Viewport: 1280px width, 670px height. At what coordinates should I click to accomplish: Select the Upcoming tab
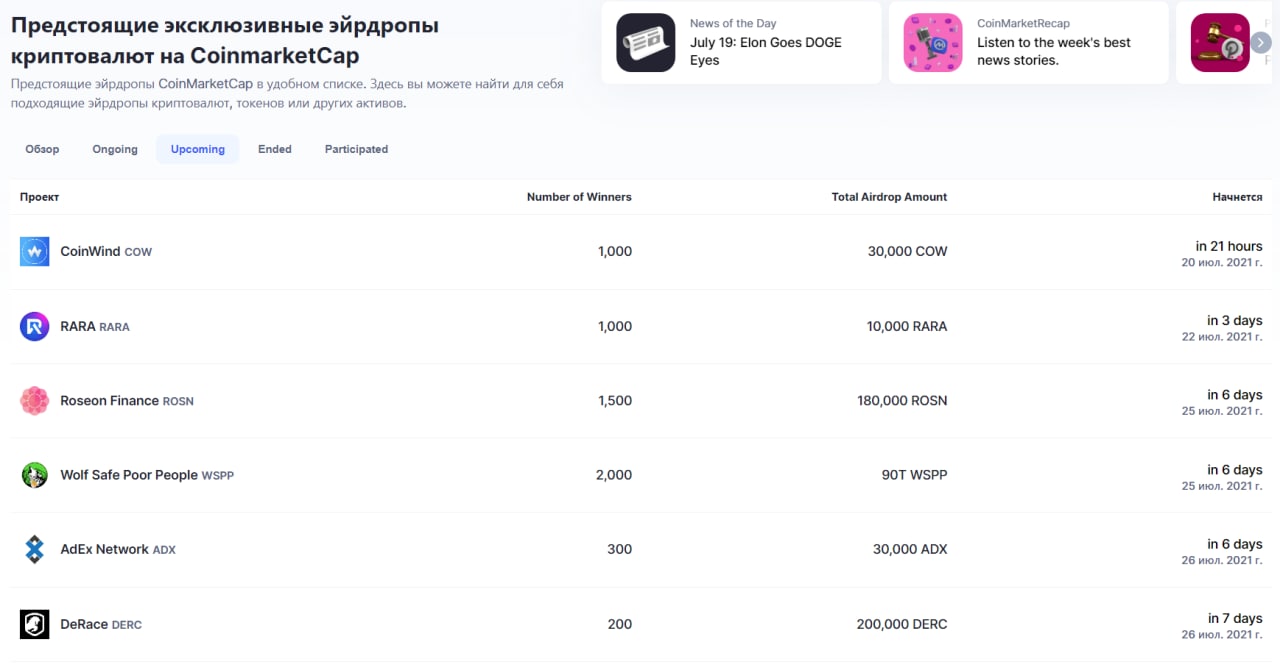[198, 149]
